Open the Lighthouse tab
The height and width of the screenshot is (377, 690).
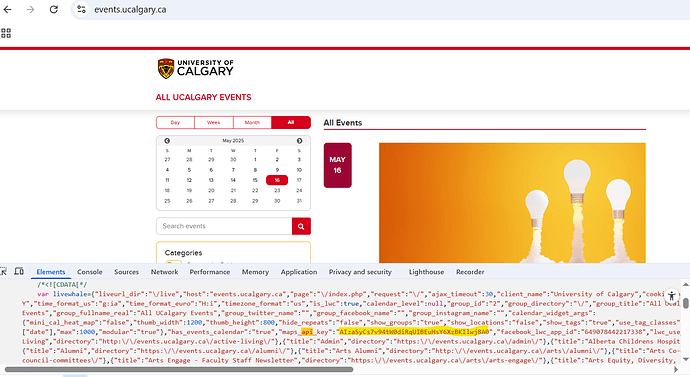point(426,272)
